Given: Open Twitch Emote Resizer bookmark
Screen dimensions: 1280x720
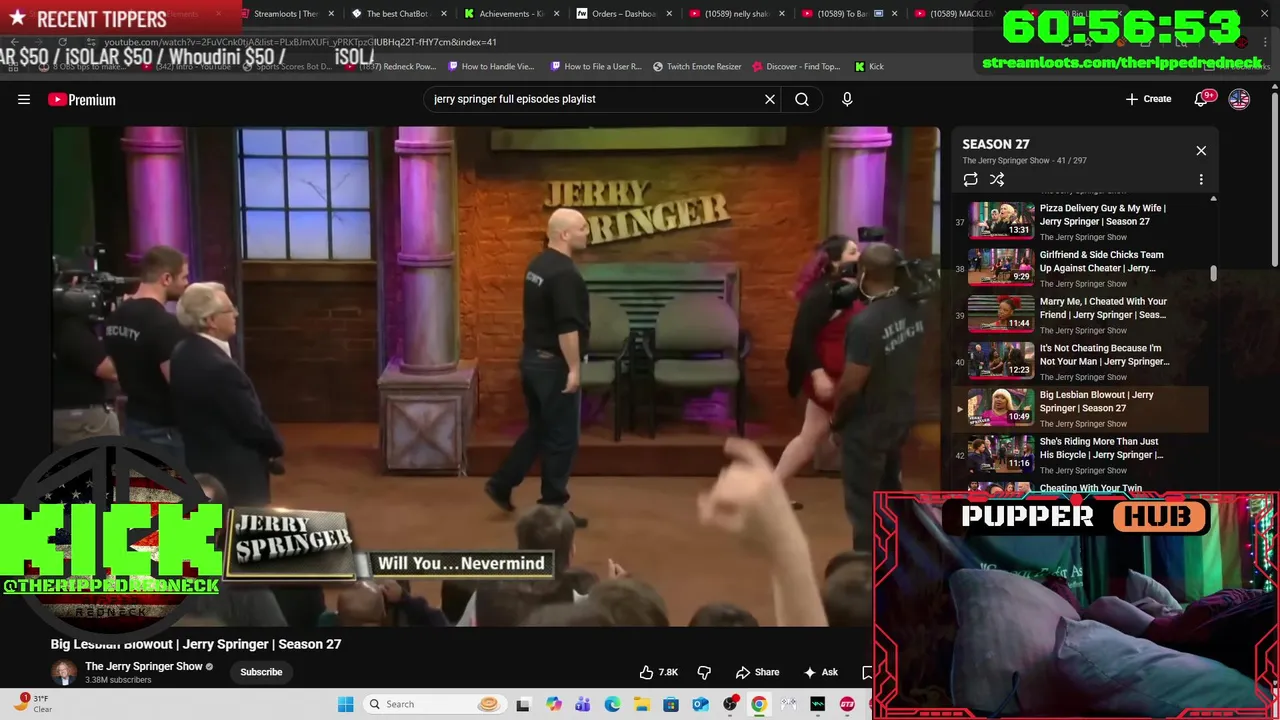Looking at the screenshot, I should 697,67.
